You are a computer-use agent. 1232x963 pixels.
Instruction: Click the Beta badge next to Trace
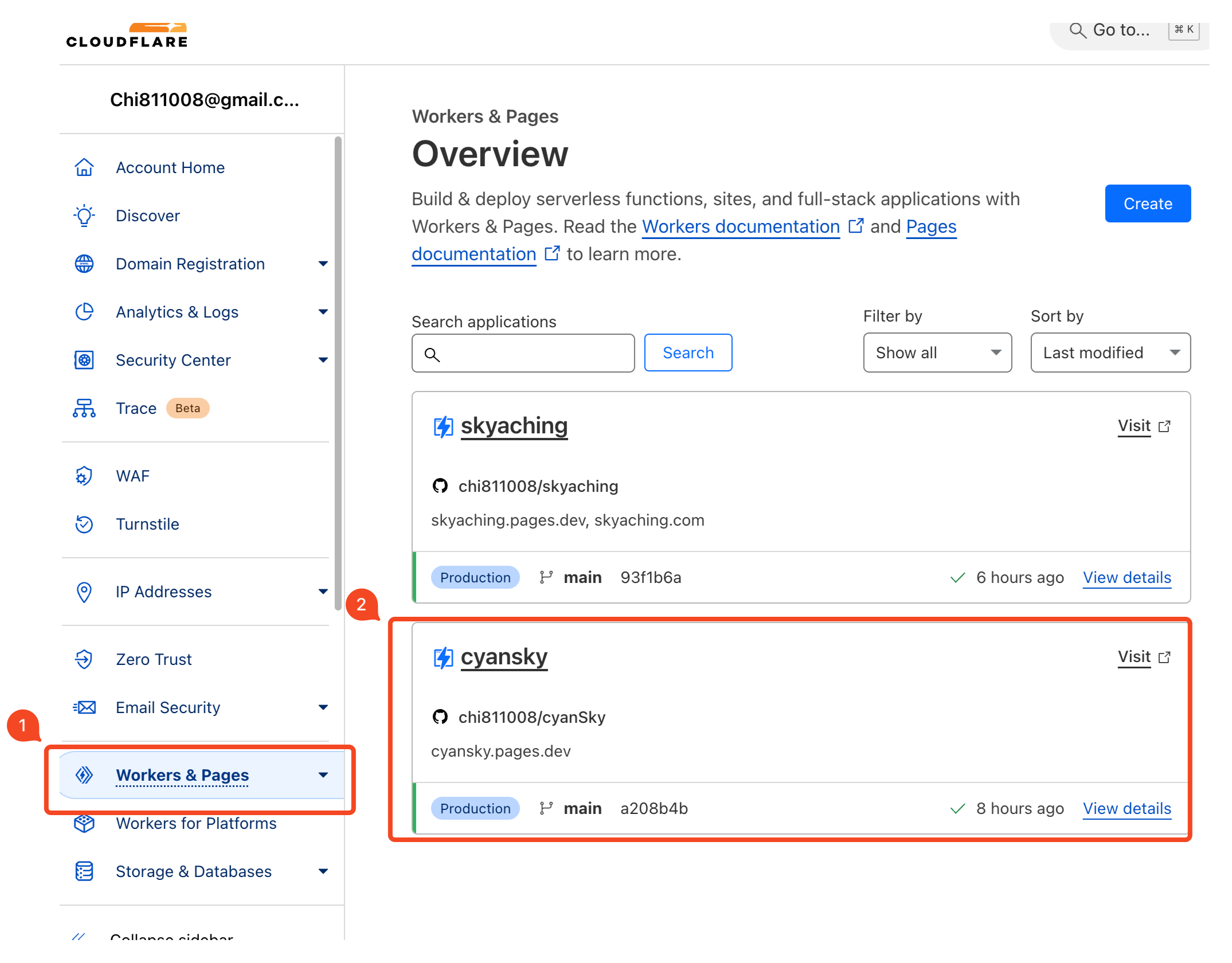coord(187,408)
